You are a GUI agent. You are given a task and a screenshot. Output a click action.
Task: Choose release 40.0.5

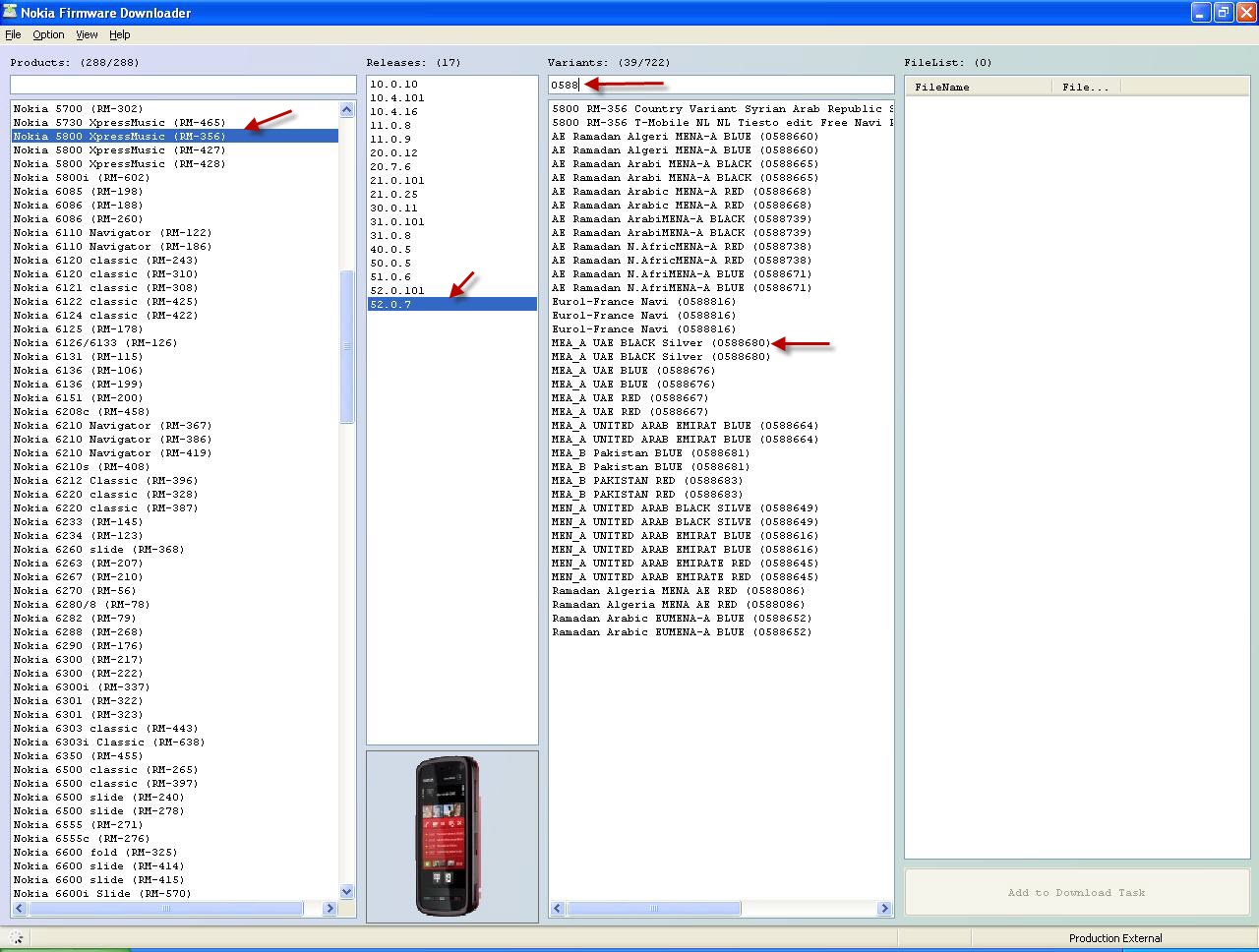[x=452, y=250]
